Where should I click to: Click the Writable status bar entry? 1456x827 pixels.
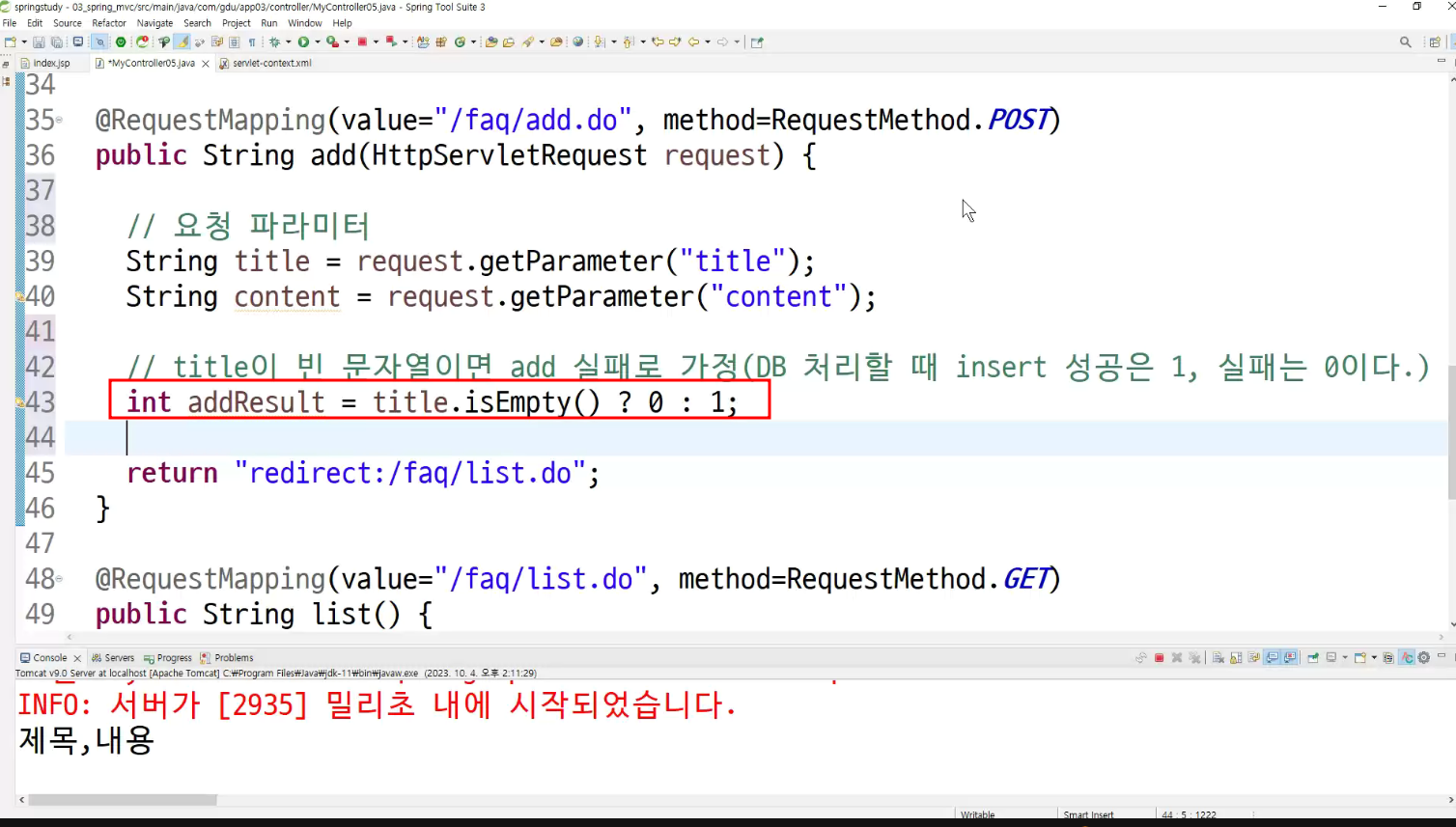click(977, 815)
